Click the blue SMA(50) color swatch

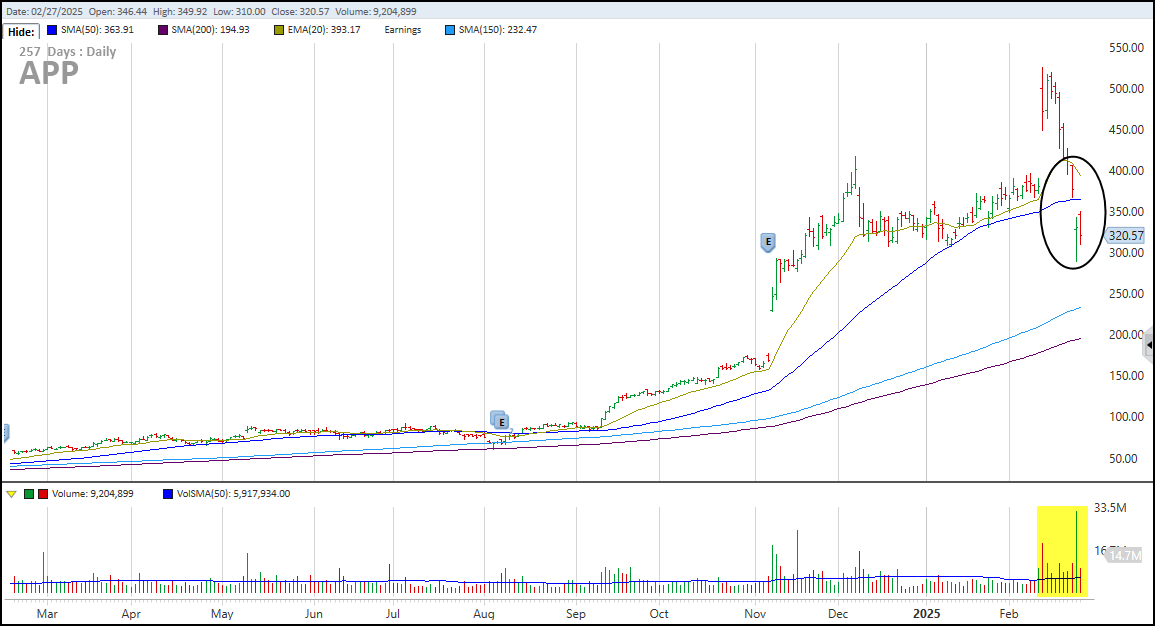click(52, 30)
